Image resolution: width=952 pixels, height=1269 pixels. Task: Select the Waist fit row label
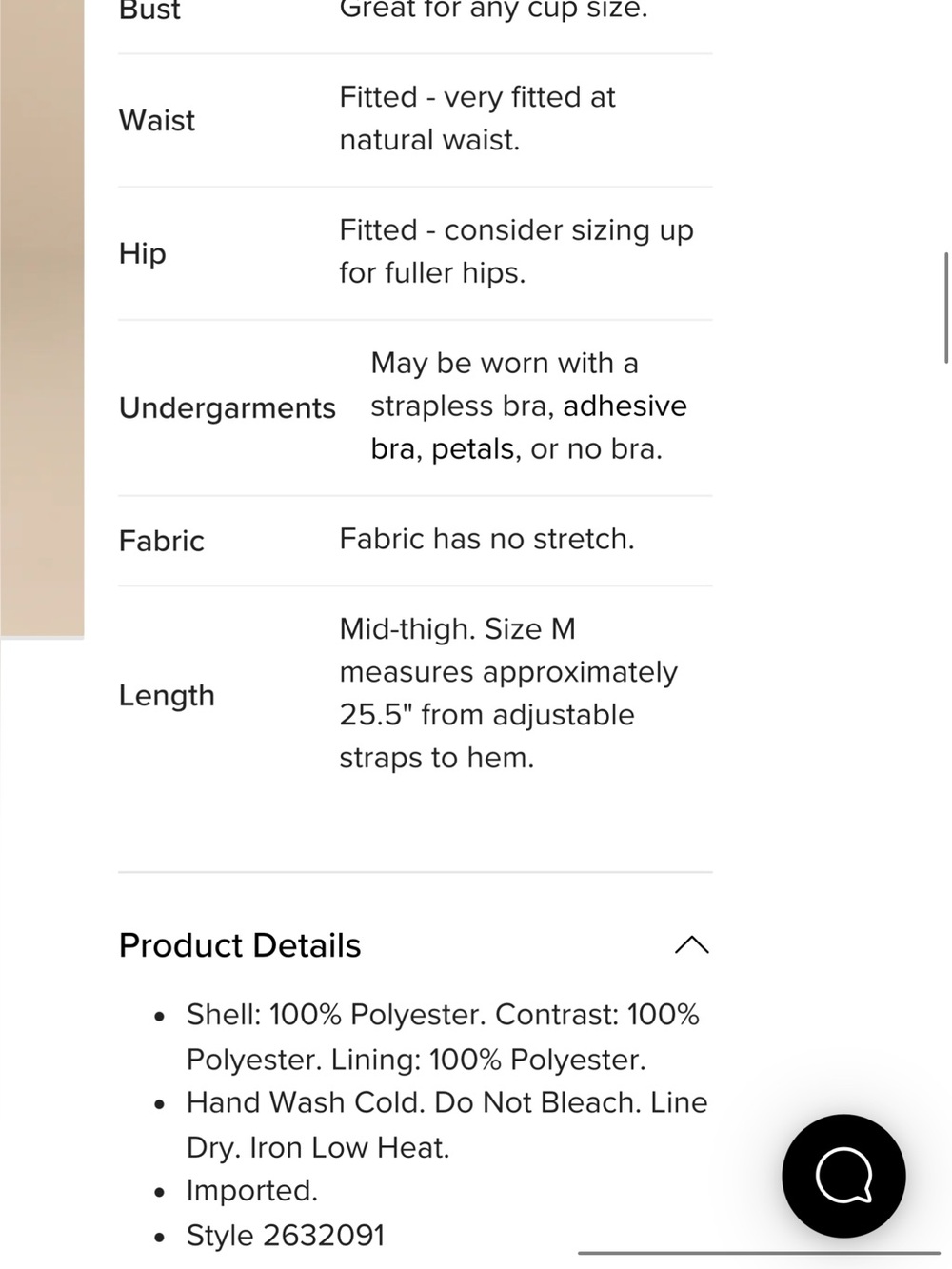coord(157,120)
